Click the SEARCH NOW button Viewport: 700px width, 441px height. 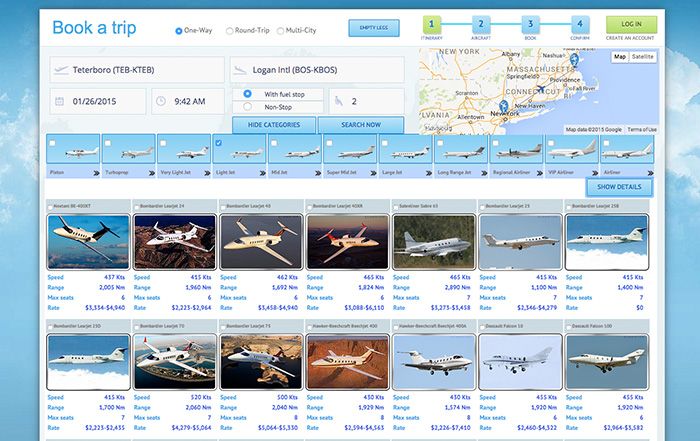pos(361,125)
